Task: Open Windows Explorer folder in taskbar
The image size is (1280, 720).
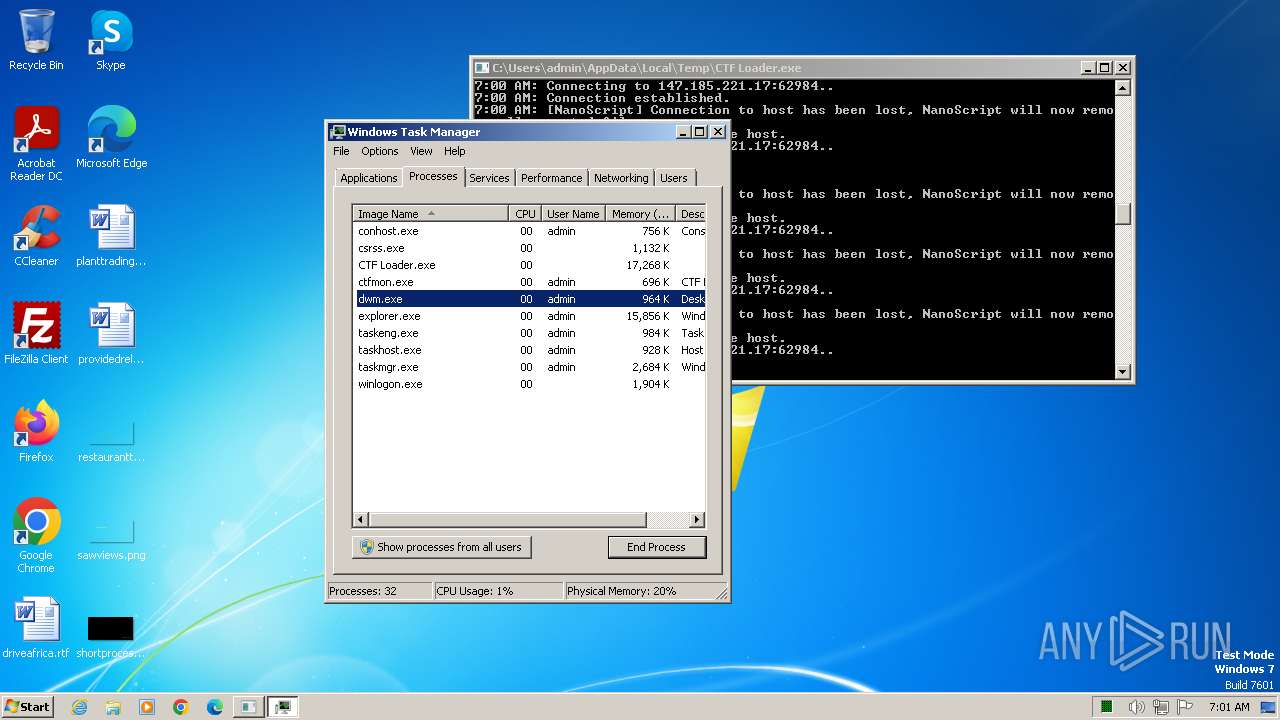Action: pyautogui.click(x=113, y=707)
